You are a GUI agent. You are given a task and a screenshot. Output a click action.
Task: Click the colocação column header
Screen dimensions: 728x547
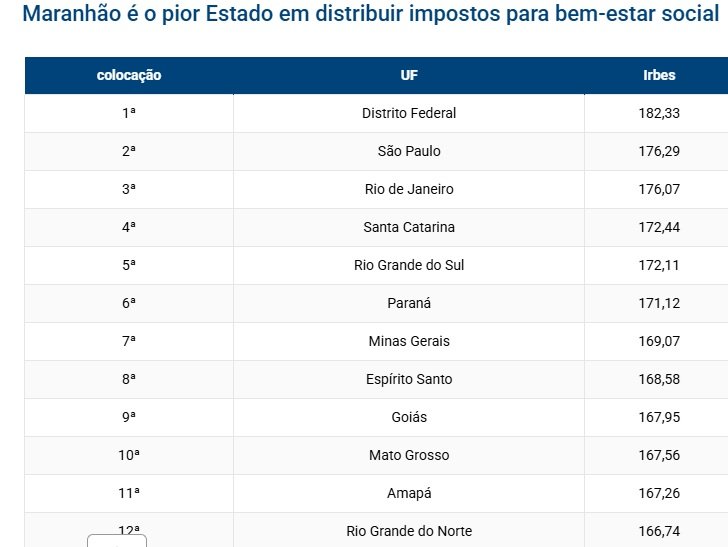click(x=129, y=75)
